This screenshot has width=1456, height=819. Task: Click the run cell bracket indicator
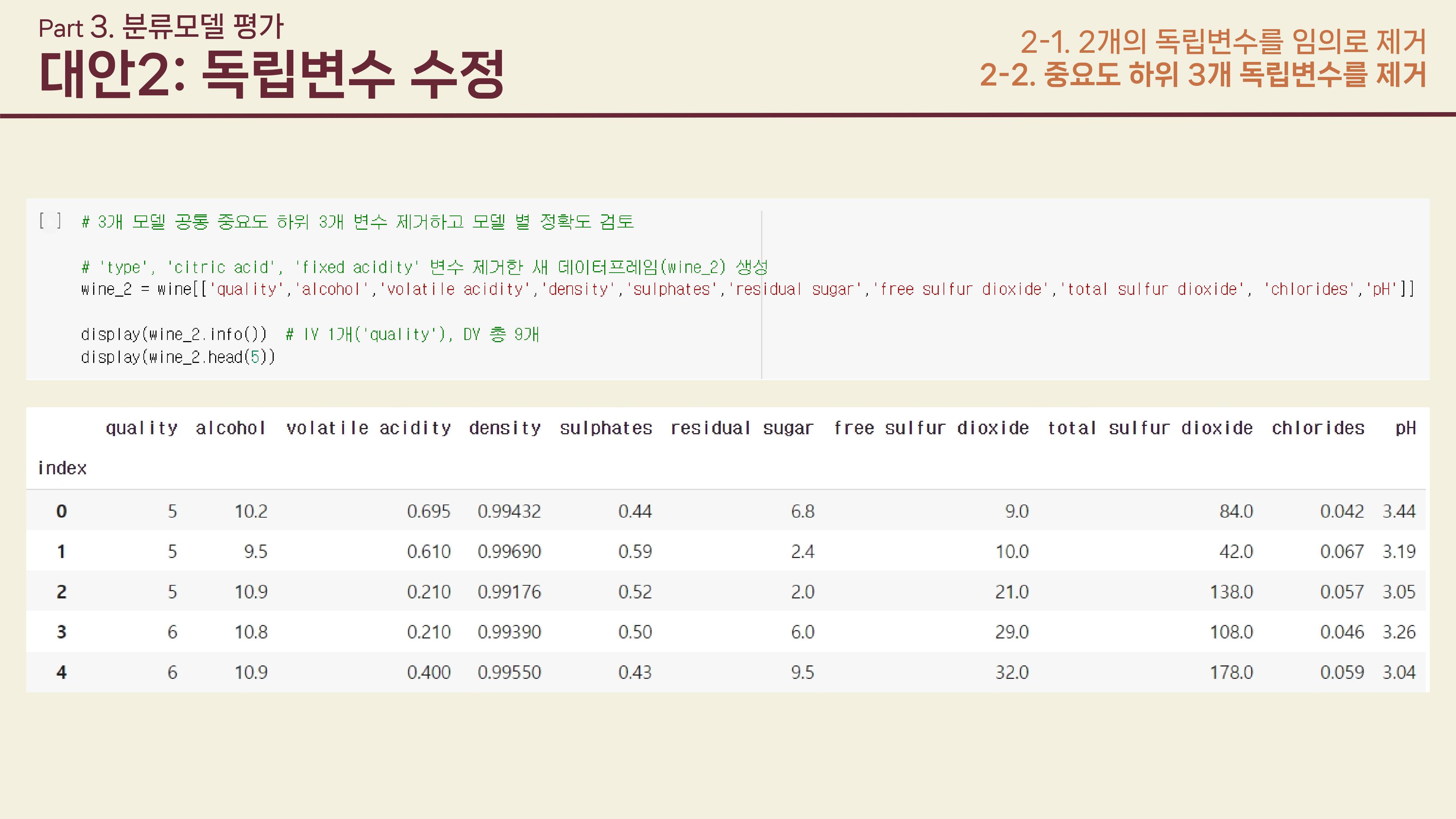click(50, 221)
